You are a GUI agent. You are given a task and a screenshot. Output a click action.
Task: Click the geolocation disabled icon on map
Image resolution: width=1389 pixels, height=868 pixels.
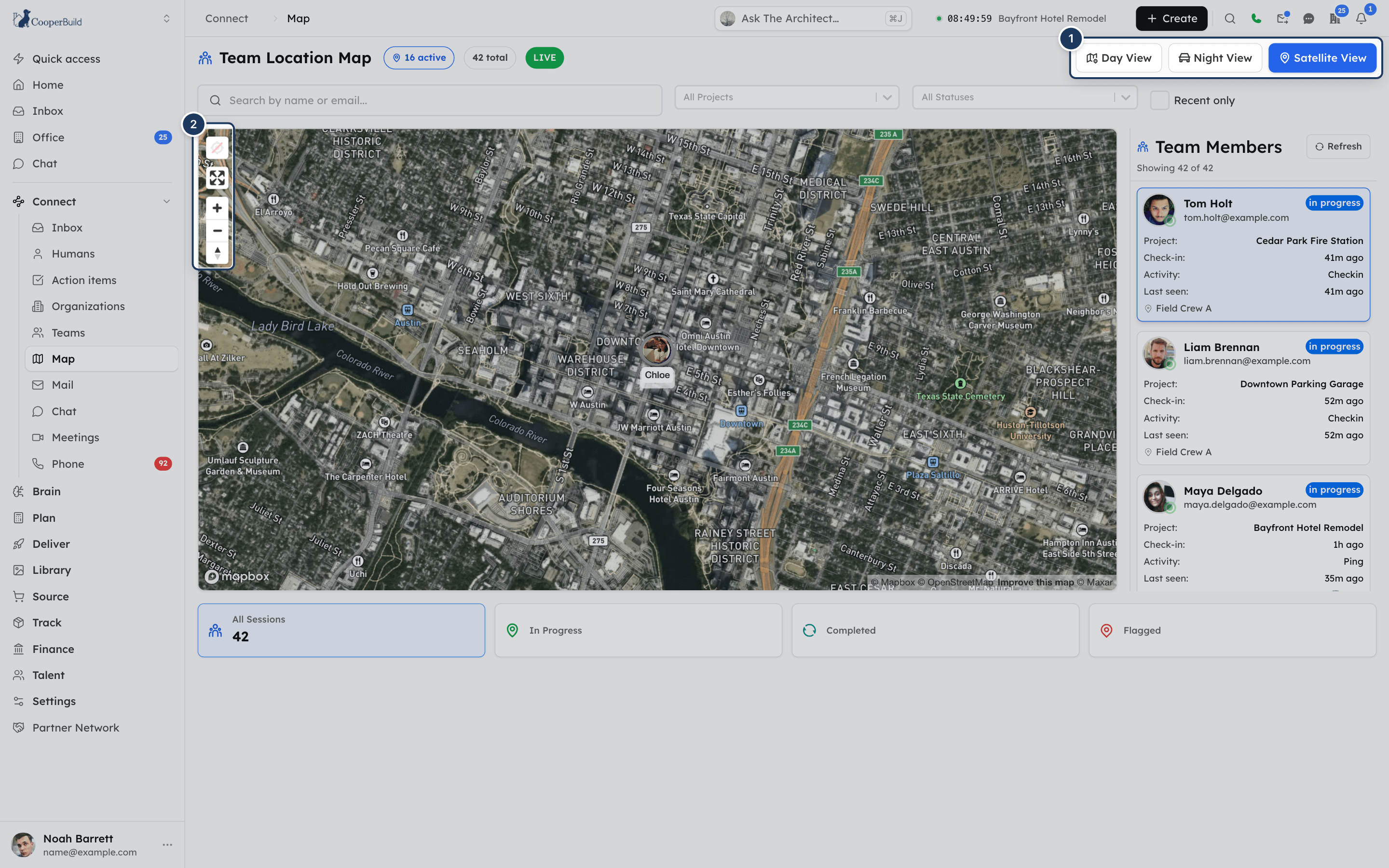point(217,148)
